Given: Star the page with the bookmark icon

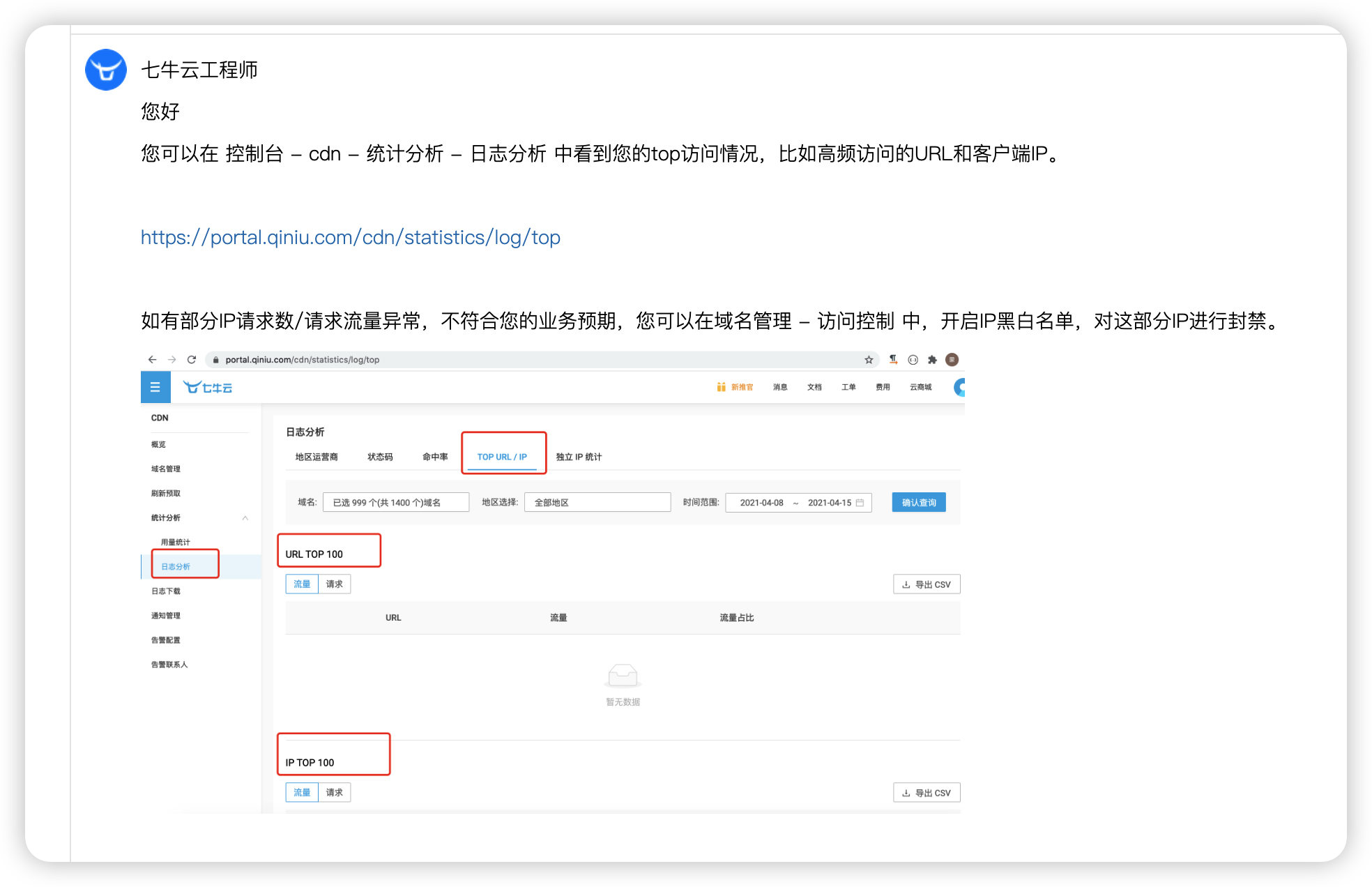Looking at the screenshot, I should tap(869, 360).
